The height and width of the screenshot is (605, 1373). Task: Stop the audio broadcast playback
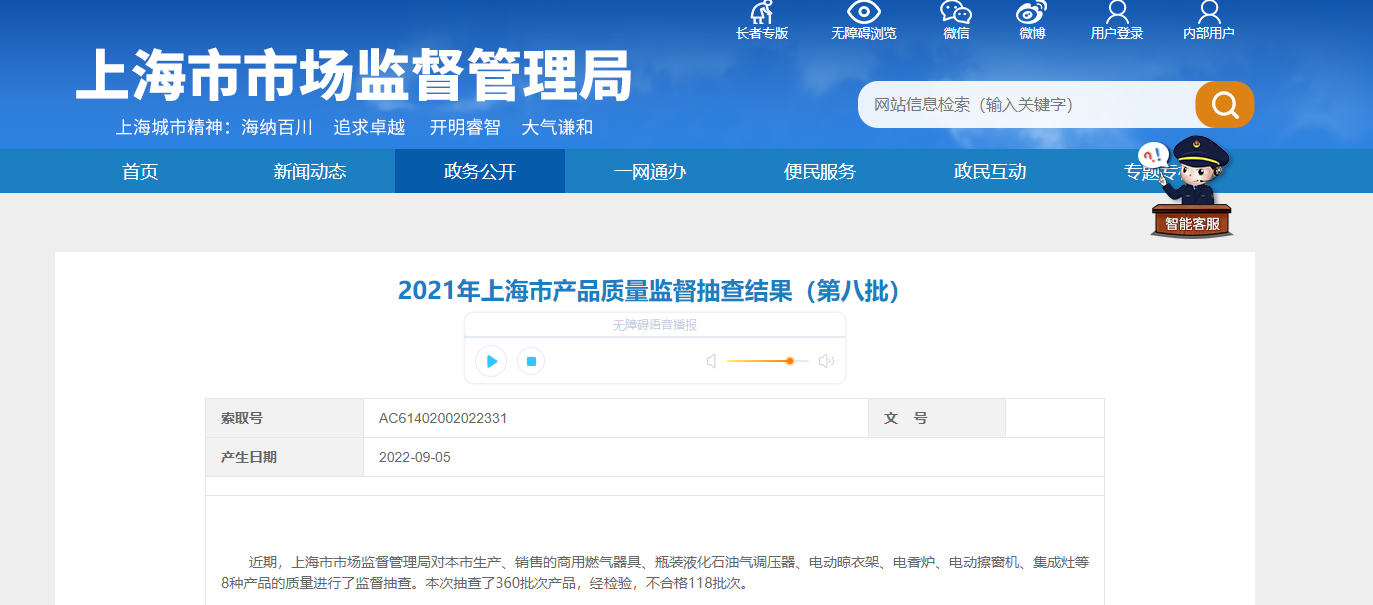coord(531,361)
